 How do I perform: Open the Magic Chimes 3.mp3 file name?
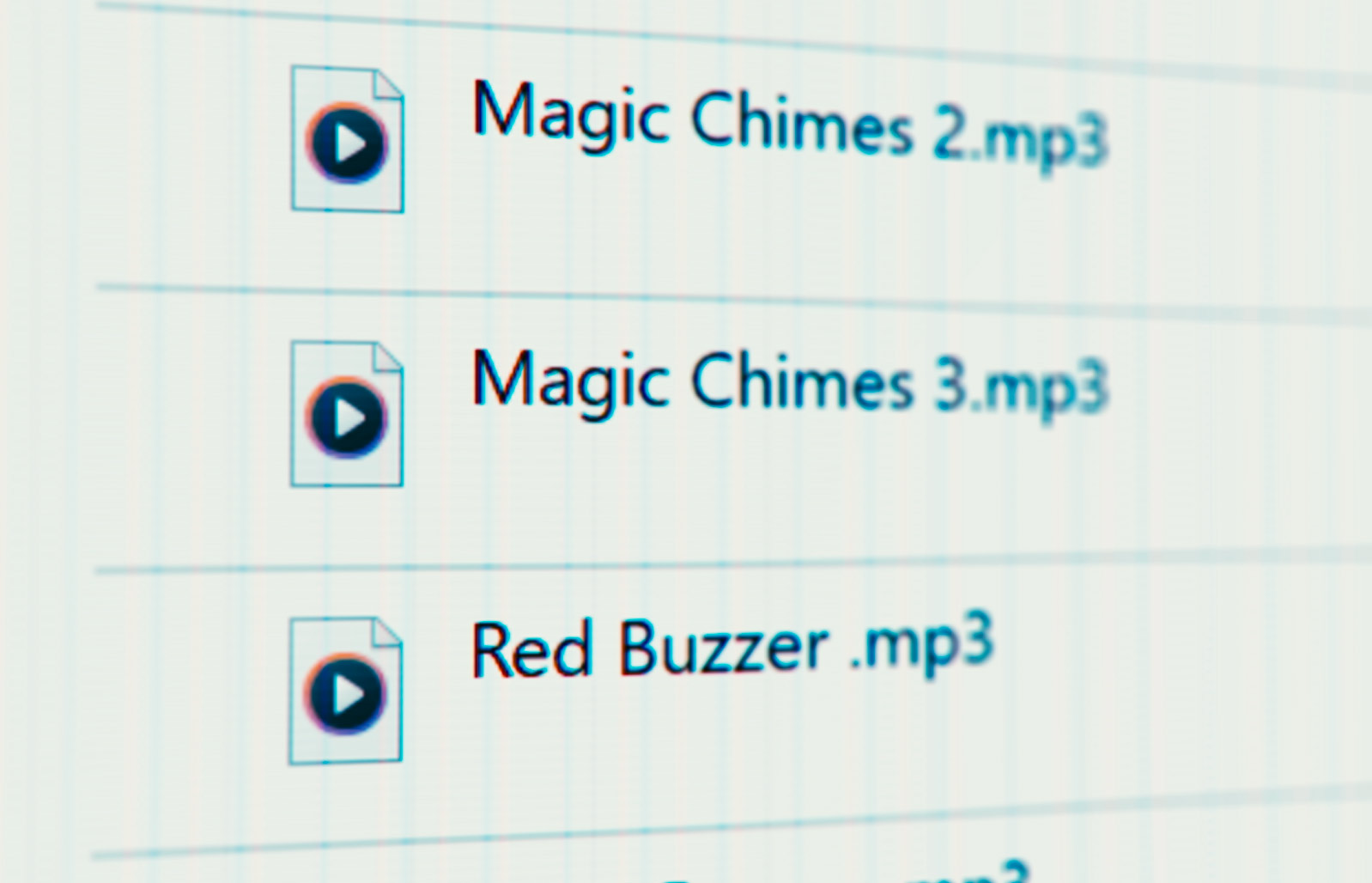click(790, 382)
